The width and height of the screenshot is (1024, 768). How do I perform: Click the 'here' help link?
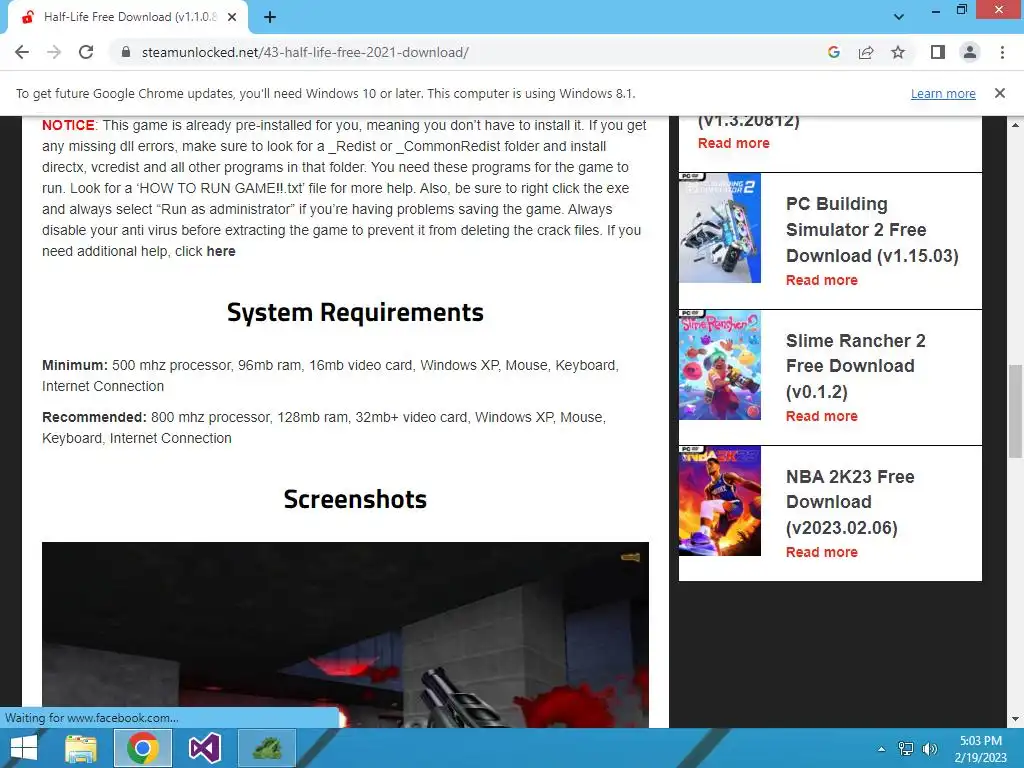coord(221,251)
